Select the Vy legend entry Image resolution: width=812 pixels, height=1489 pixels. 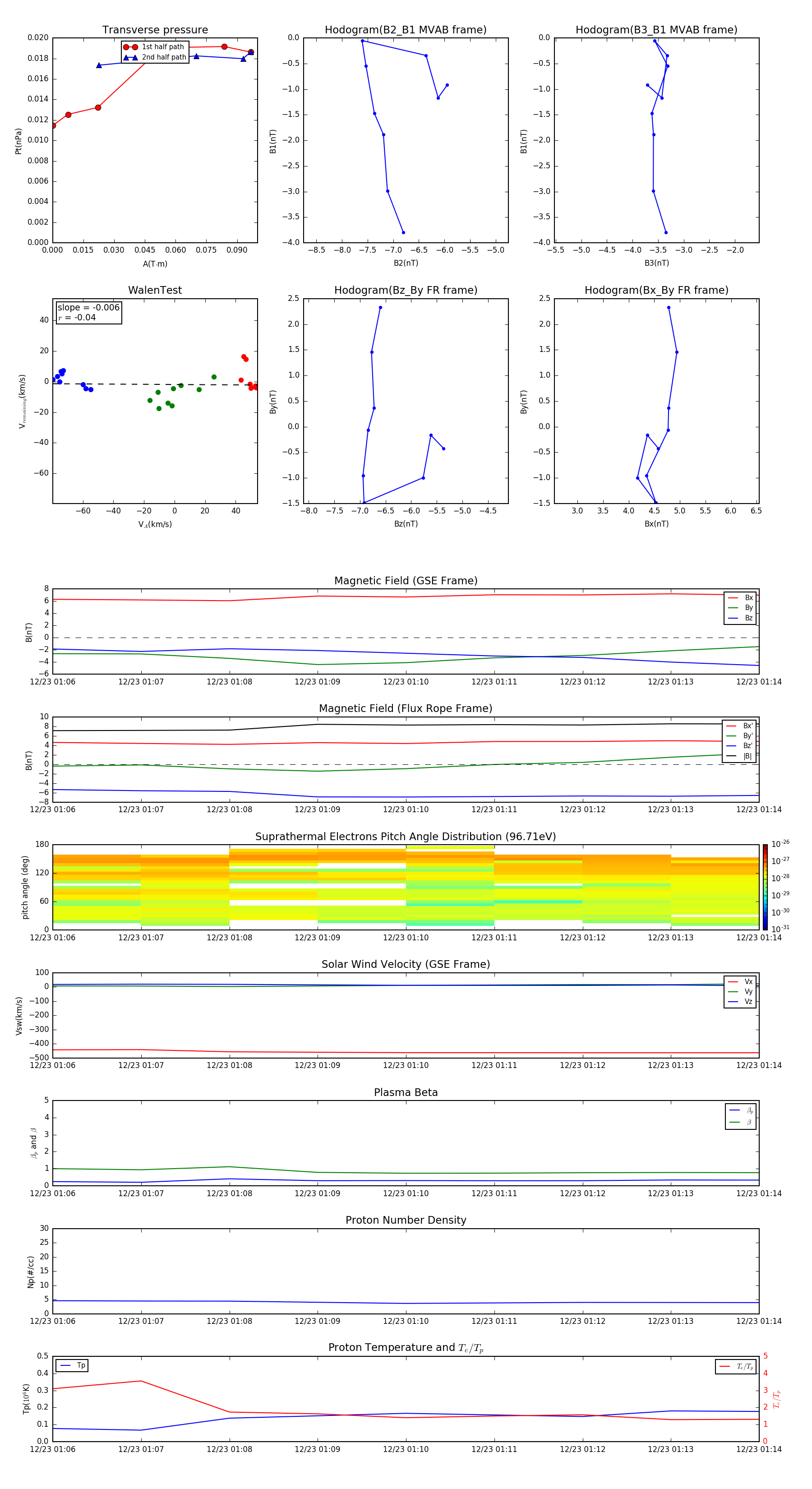point(740,992)
